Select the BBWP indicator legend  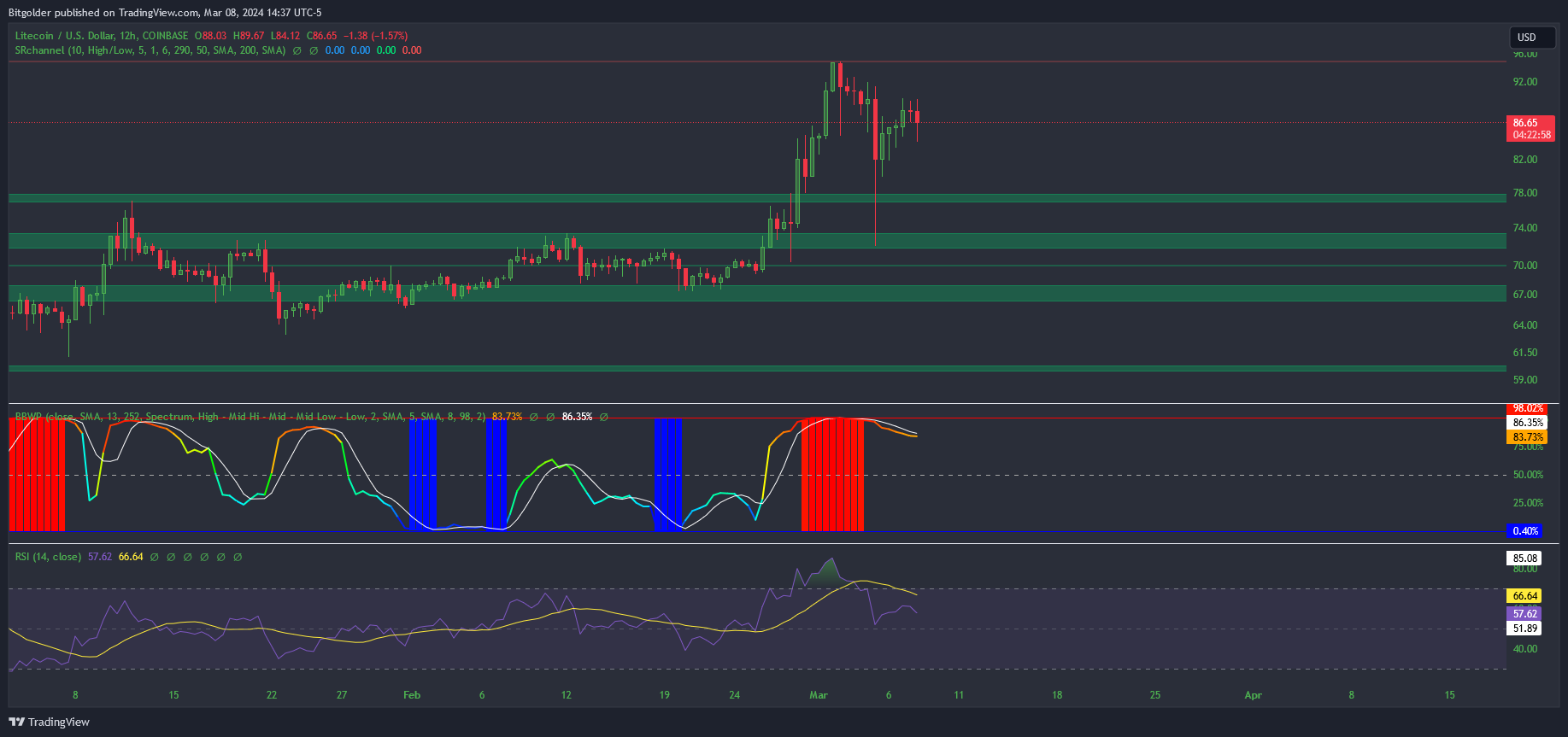[x=250, y=417]
